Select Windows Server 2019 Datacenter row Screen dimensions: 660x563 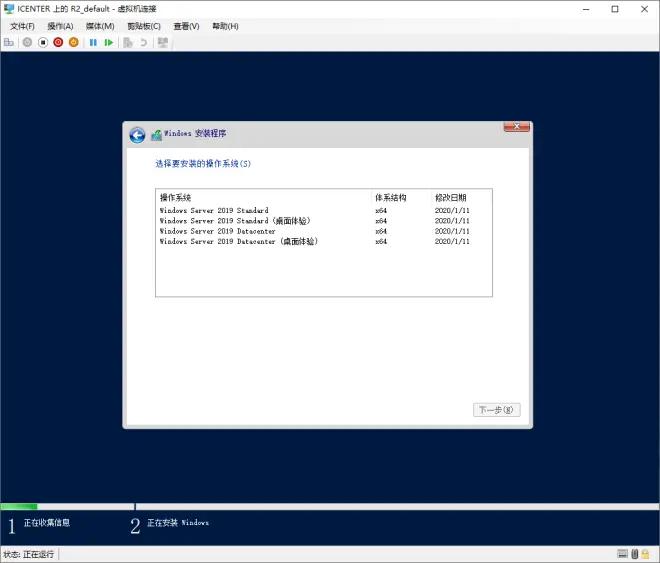click(x=323, y=231)
